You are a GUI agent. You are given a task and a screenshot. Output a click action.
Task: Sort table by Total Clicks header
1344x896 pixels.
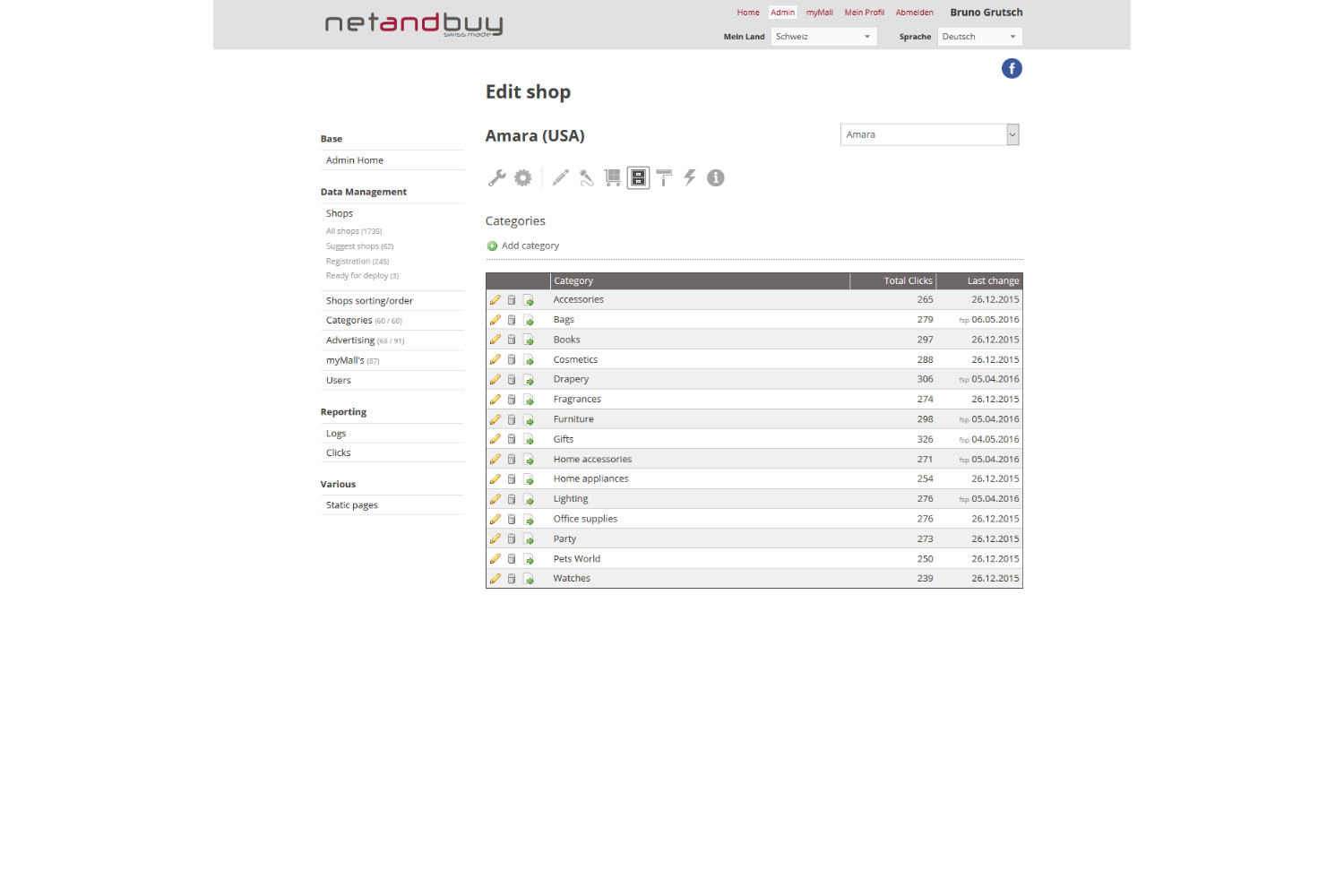(x=908, y=280)
